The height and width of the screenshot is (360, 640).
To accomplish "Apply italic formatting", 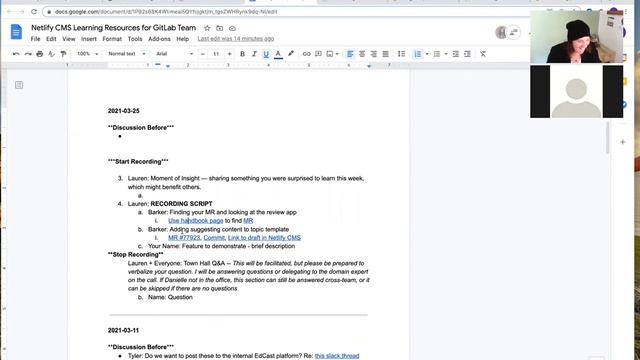I will tap(254, 54).
